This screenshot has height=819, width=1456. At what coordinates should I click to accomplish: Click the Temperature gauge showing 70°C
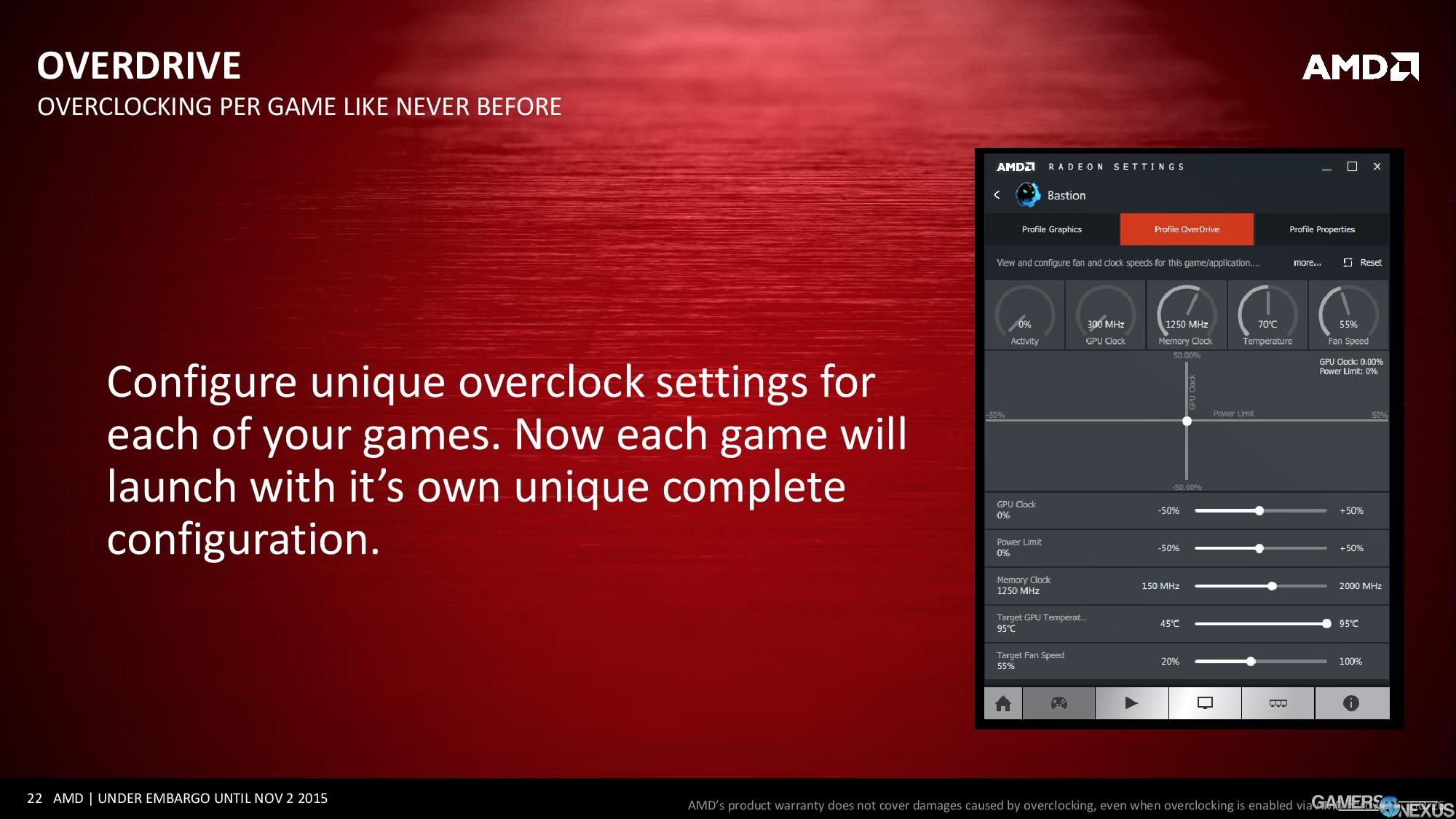(1267, 314)
